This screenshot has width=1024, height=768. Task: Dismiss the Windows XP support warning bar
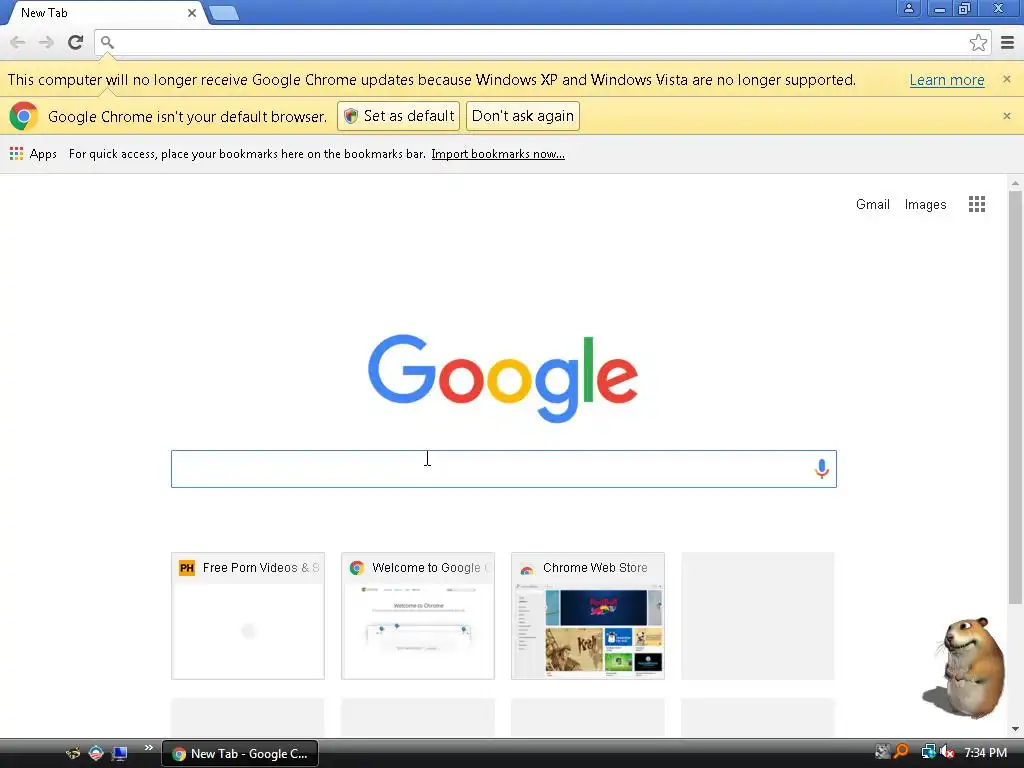(x=1007, y=79)
